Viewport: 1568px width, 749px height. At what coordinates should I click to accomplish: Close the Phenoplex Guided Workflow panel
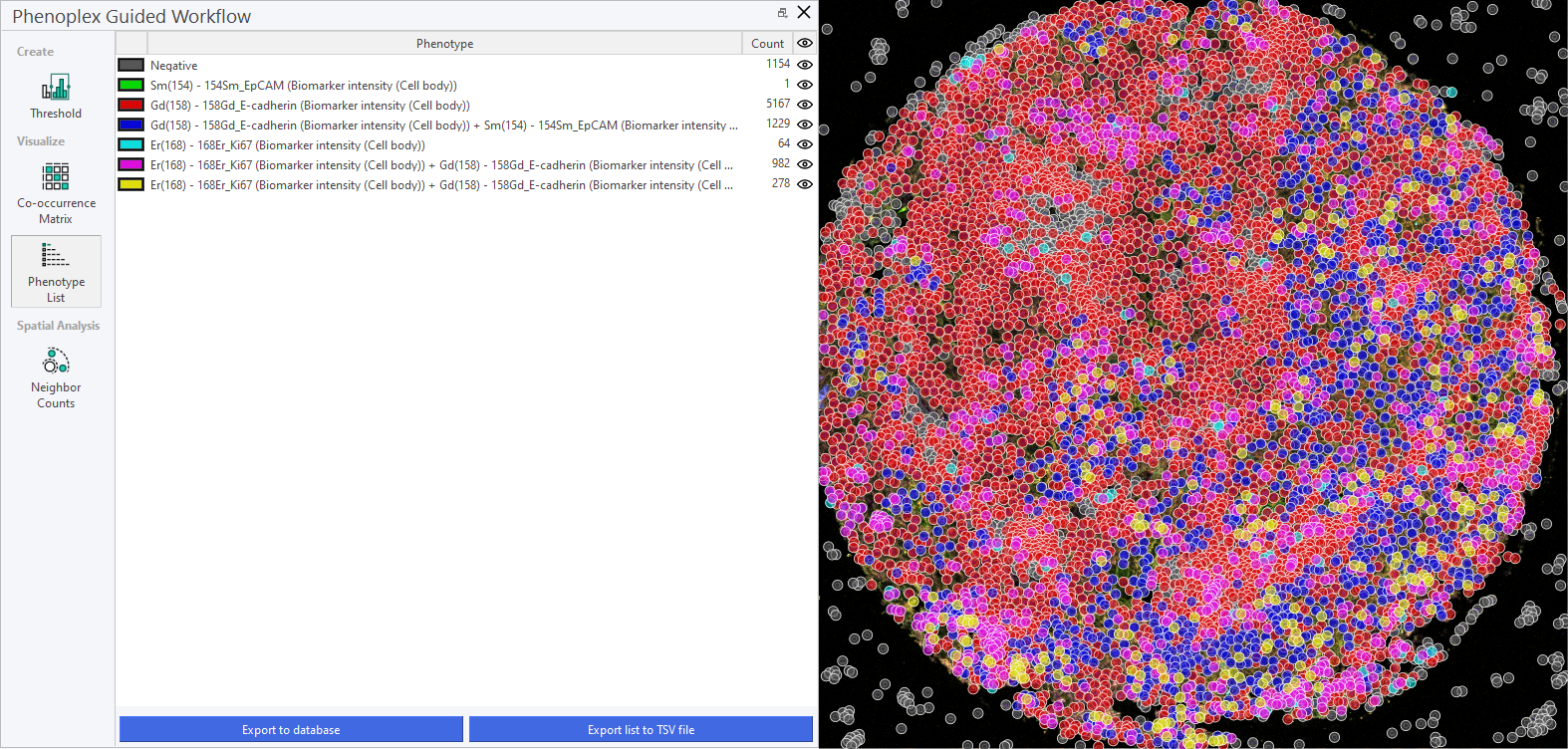pos(804,13)
